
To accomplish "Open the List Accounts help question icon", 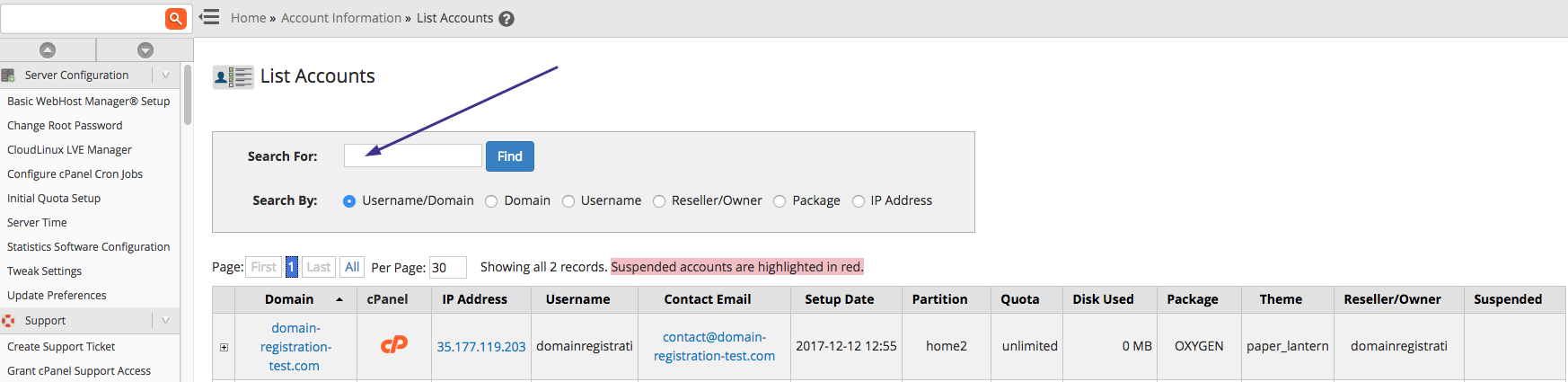I will [507, 19].
